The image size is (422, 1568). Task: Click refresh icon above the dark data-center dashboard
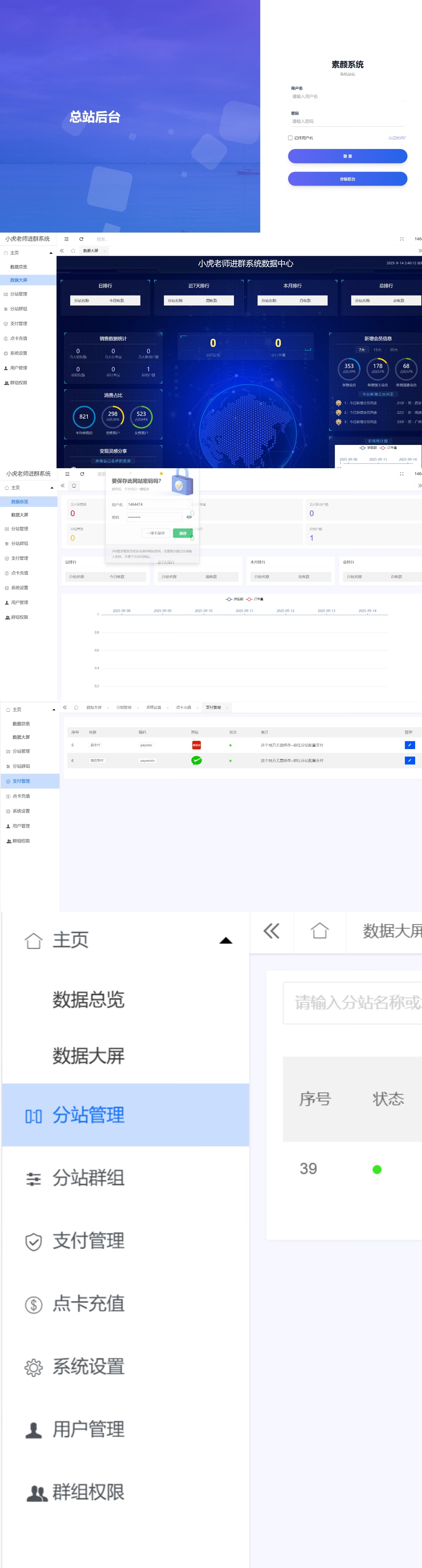(81, 239)
